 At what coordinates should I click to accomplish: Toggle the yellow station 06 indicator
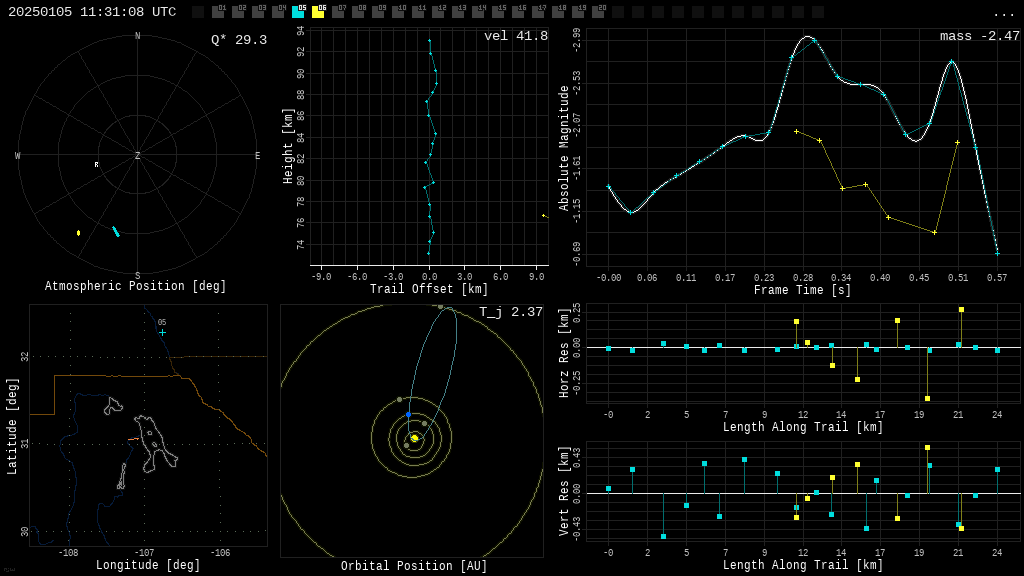318,12
